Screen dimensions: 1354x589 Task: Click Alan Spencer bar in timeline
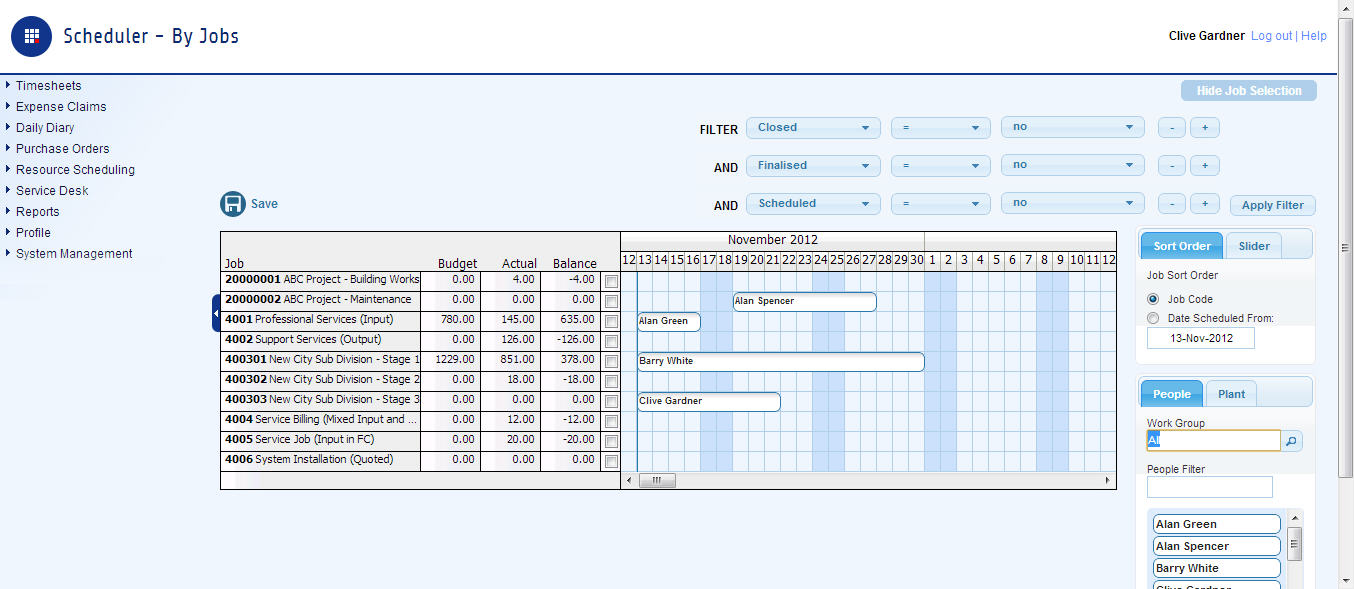(805, 301)
